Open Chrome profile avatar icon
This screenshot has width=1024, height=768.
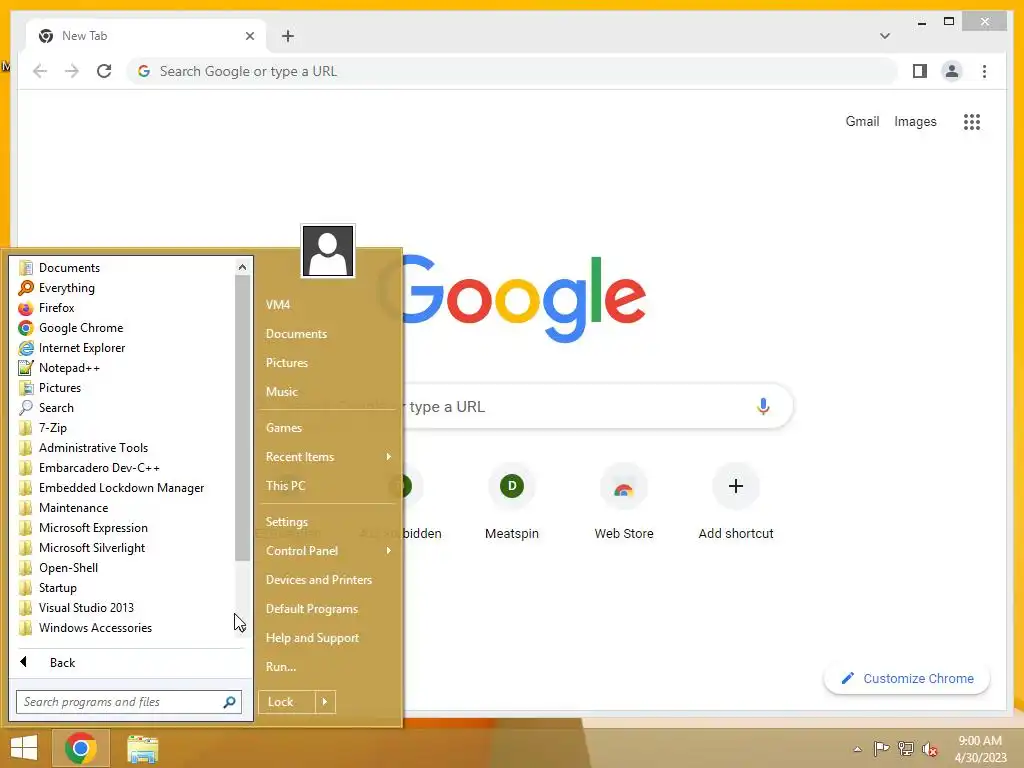[952, 71]
